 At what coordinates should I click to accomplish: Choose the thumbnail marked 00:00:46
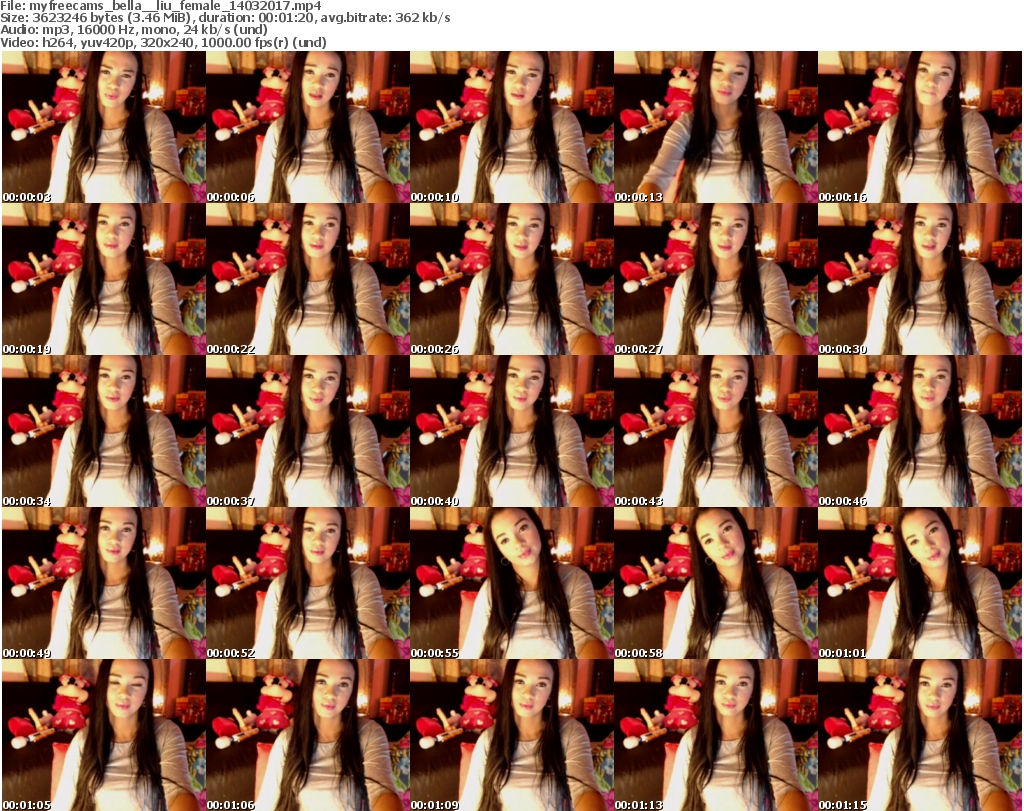click(x=920, y=431)
